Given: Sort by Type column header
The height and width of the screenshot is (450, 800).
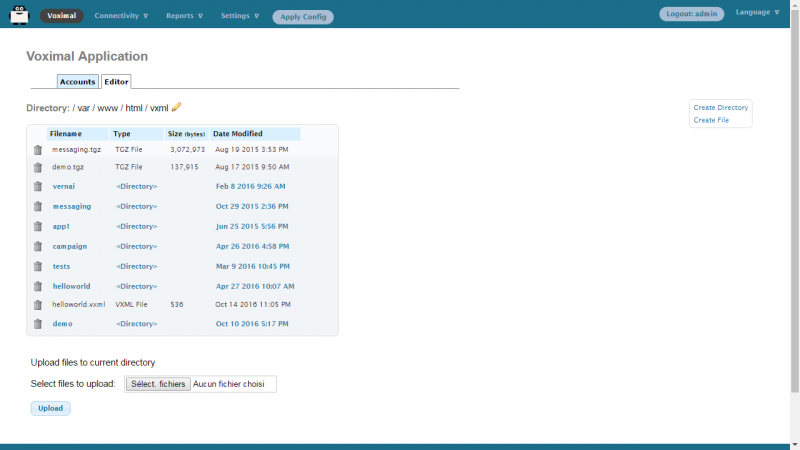Looking at the screenshot, I should click(137, 134).
